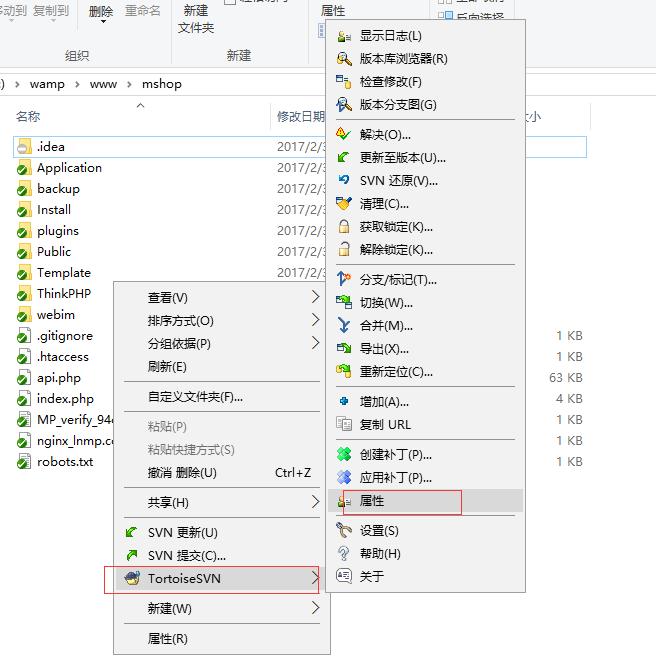Image resolution: width=656 pixels, height=663 pixels.
Task: Click the 属性 ribbon button
Action: pos(333,11)
